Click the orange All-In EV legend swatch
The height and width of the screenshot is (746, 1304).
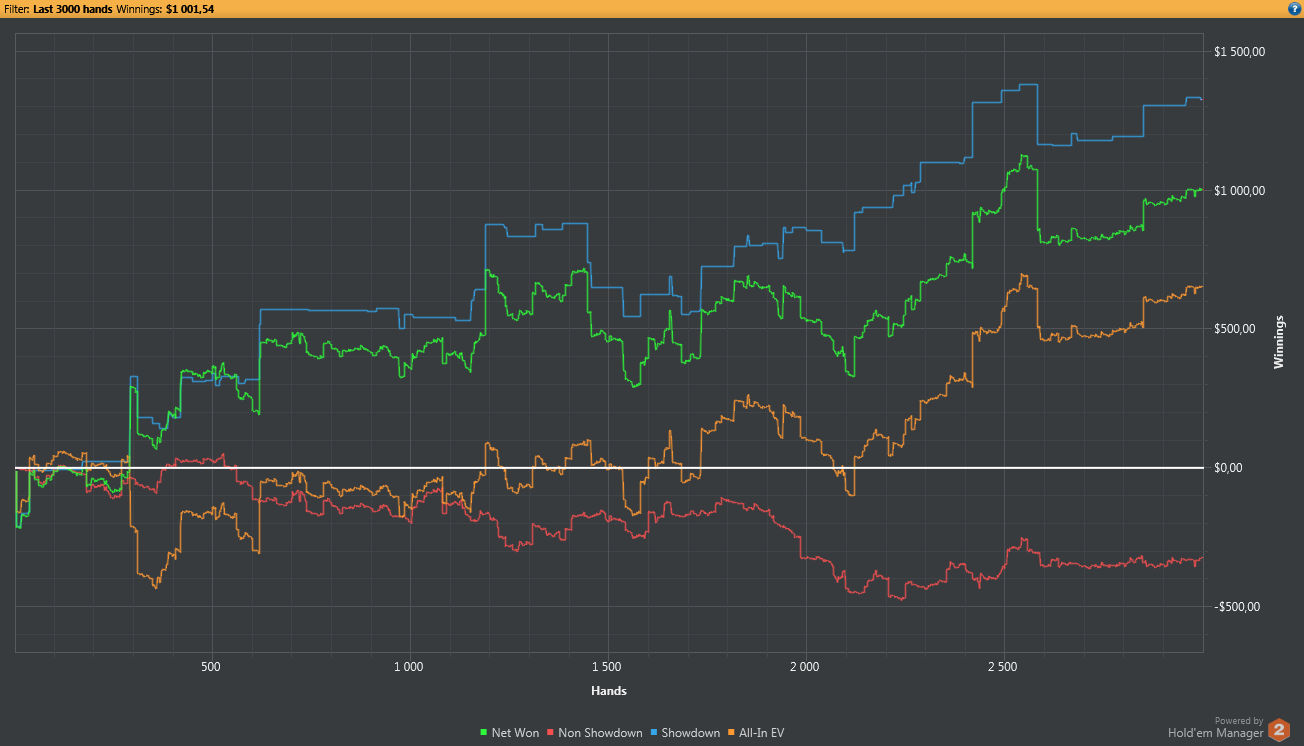pyautogui.click(x=733, y=733)
